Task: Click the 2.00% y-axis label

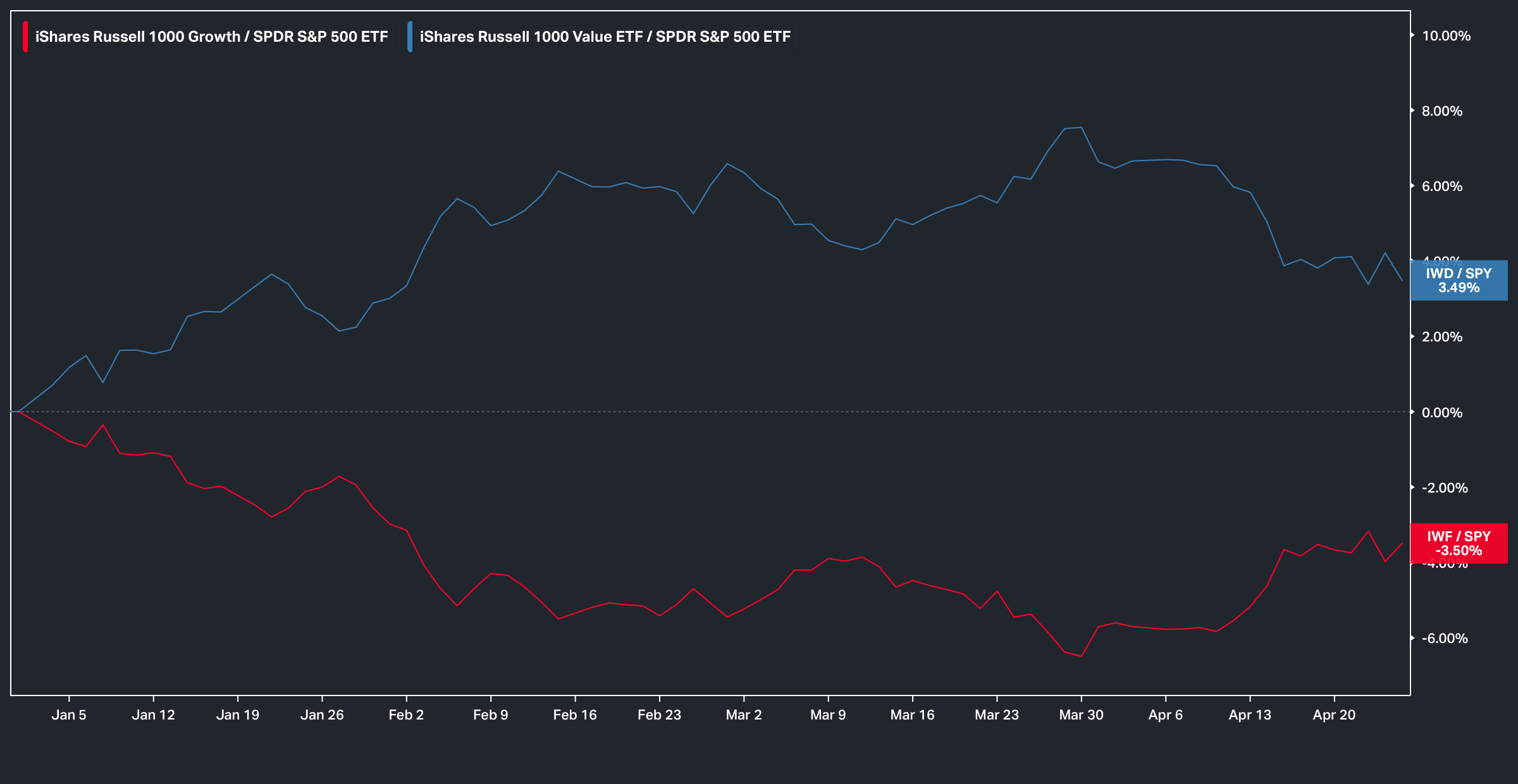Action: [x=1442, y=337]
